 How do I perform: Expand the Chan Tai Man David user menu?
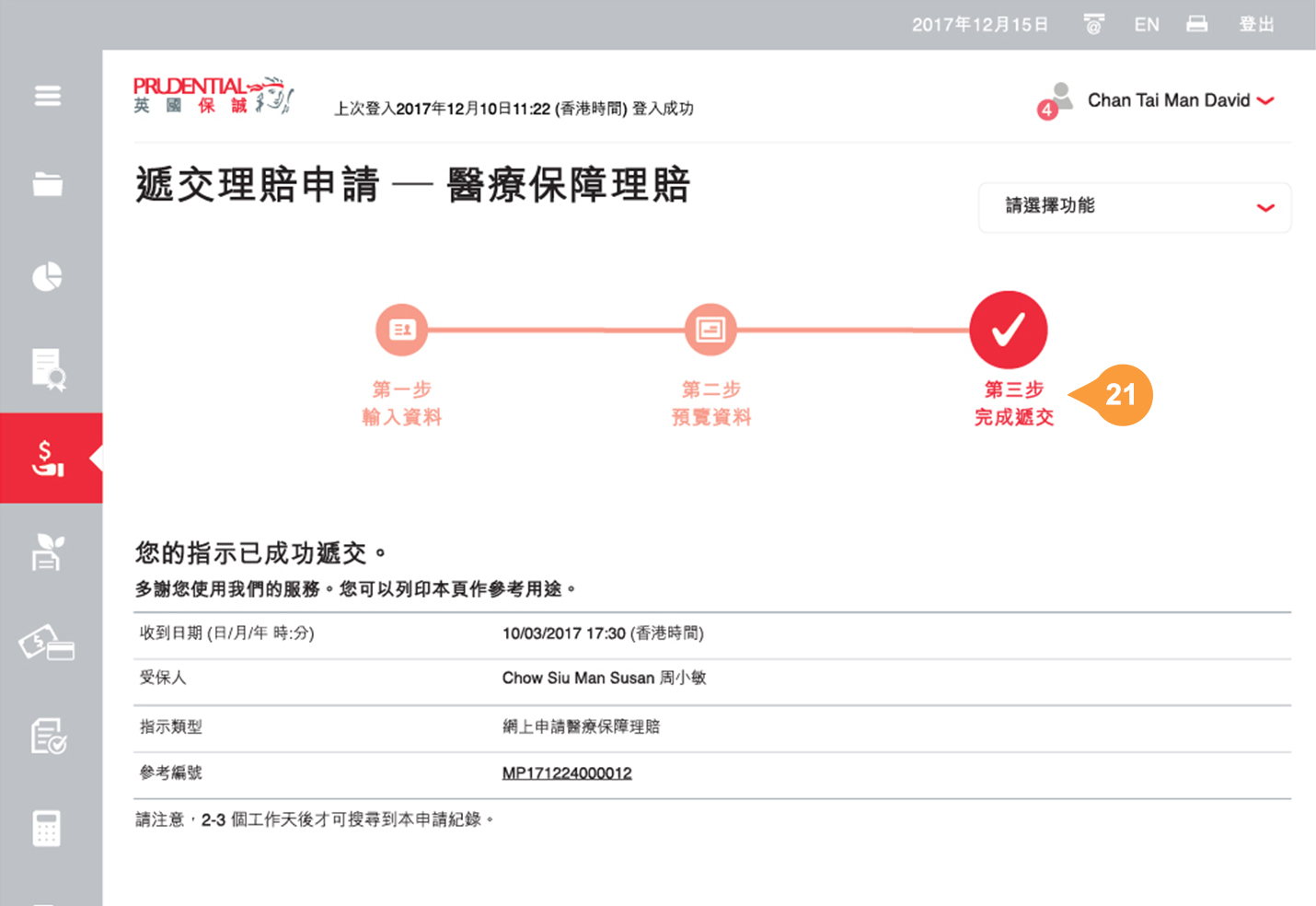1180,100
